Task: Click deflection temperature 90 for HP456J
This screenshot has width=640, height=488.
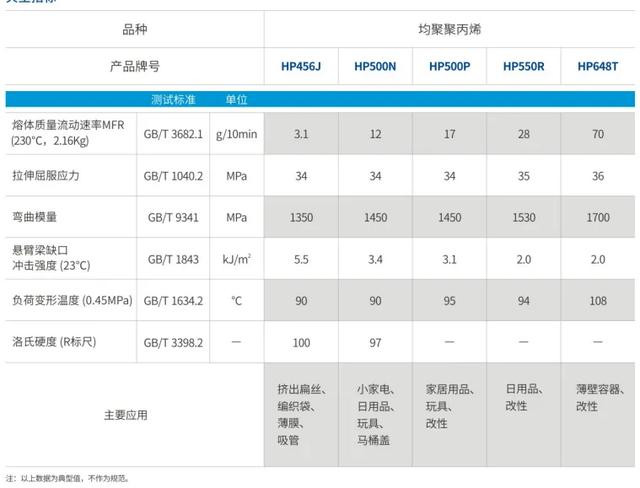Action: (301, 301)
